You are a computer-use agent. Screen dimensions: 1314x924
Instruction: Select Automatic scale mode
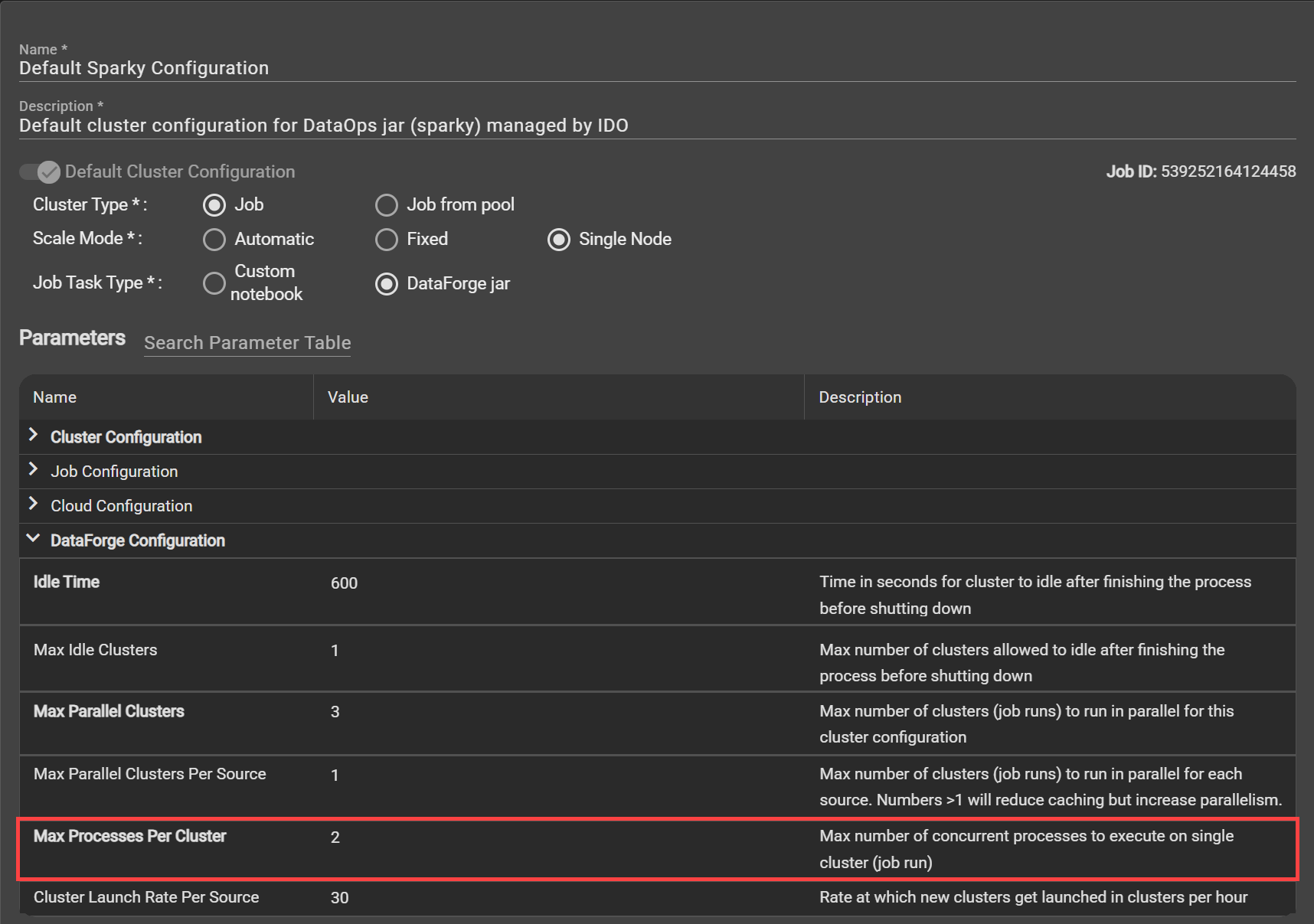(214, 239)
